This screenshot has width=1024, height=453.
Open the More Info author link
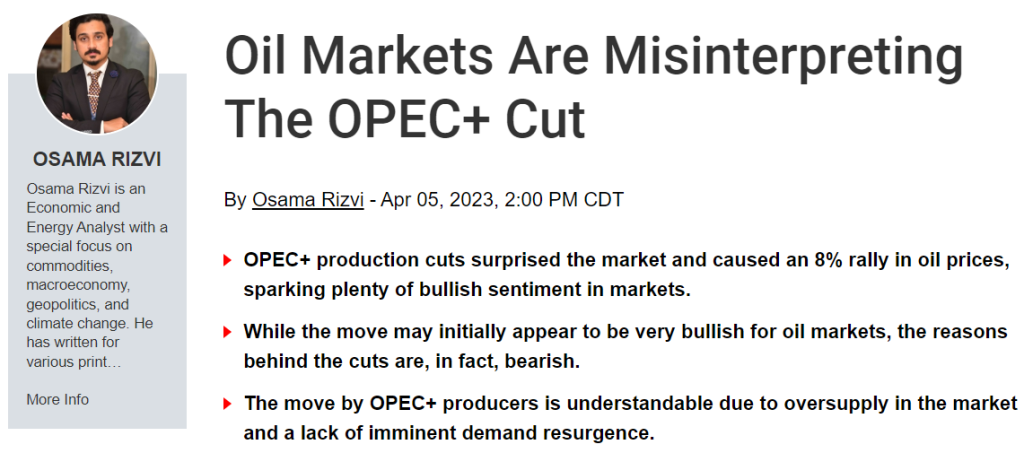(57, 399)
